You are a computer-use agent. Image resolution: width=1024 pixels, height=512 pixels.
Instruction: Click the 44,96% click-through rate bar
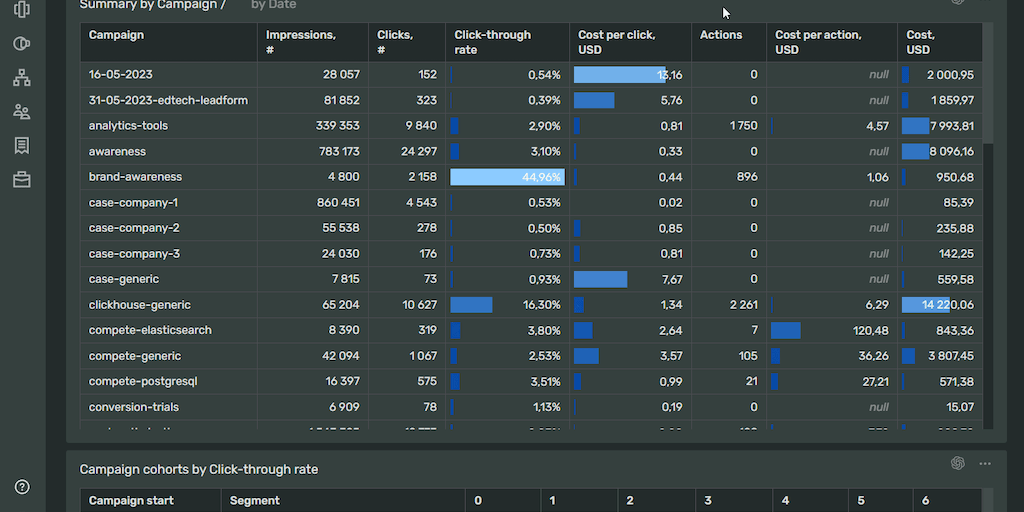(x=507, y=177)
